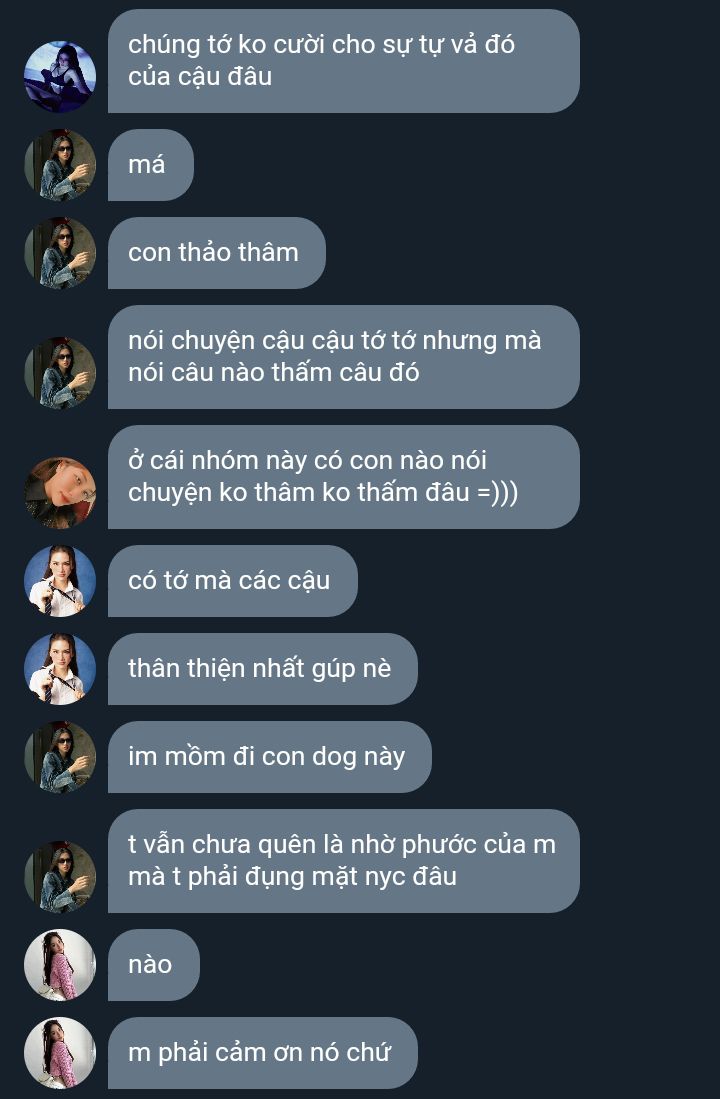Tap the "nói câu nào thấm câu đó" bubble

coord(344,357)
